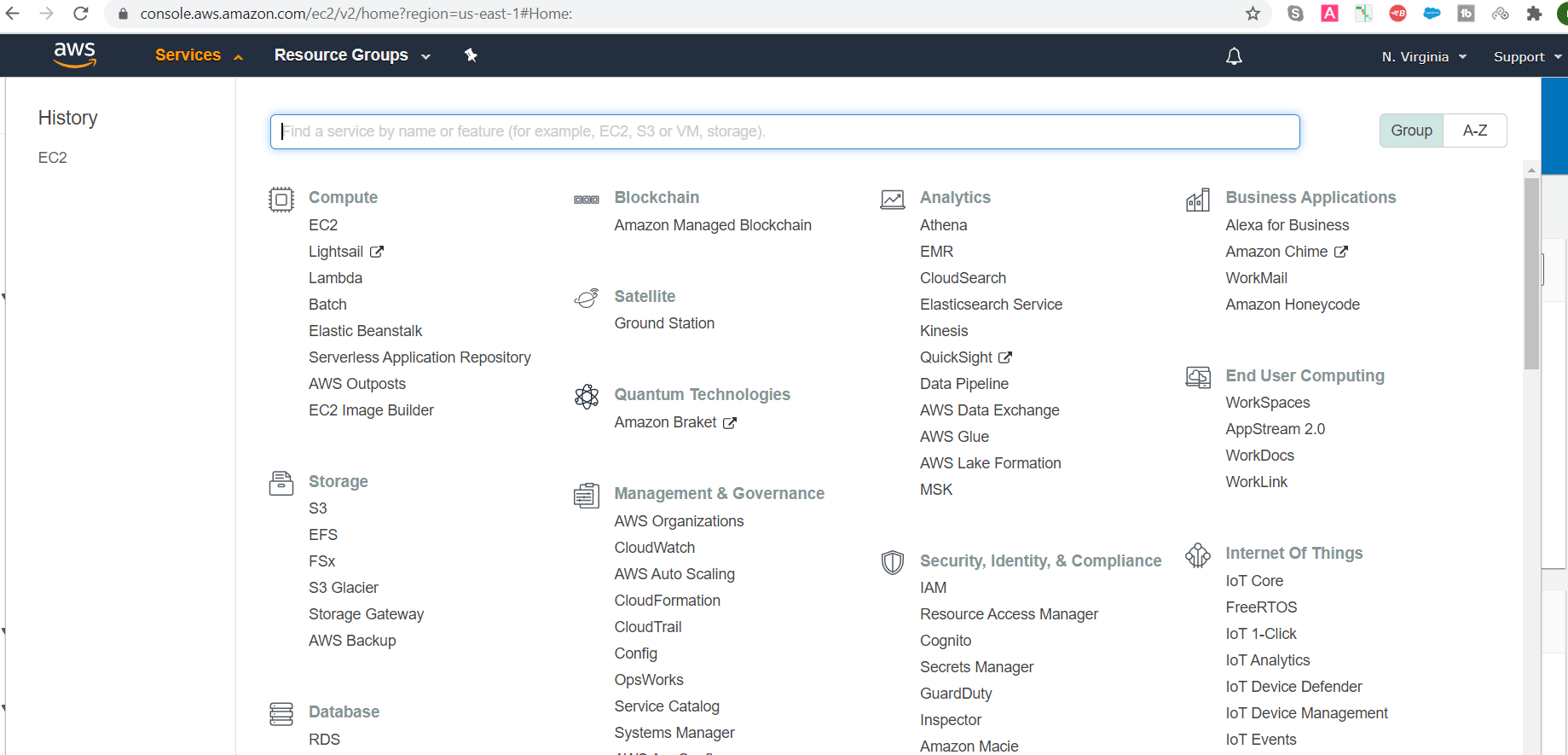Viewport: 1568px width, 755px height.
Task: Switch service view to Group
Action: click(1411, 131)
